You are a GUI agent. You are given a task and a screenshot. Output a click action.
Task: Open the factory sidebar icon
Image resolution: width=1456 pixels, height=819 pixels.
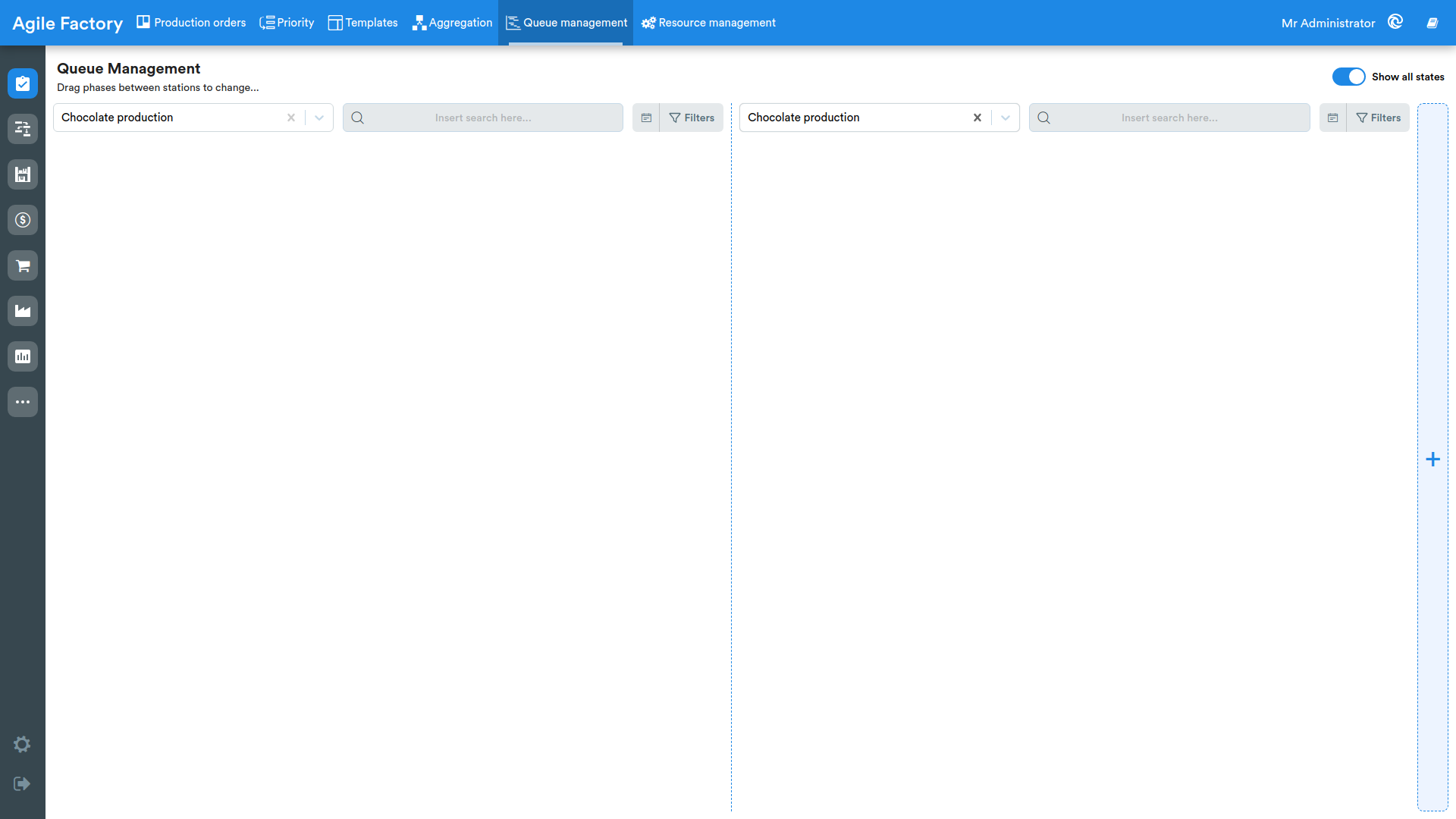(x=23, y=311)
